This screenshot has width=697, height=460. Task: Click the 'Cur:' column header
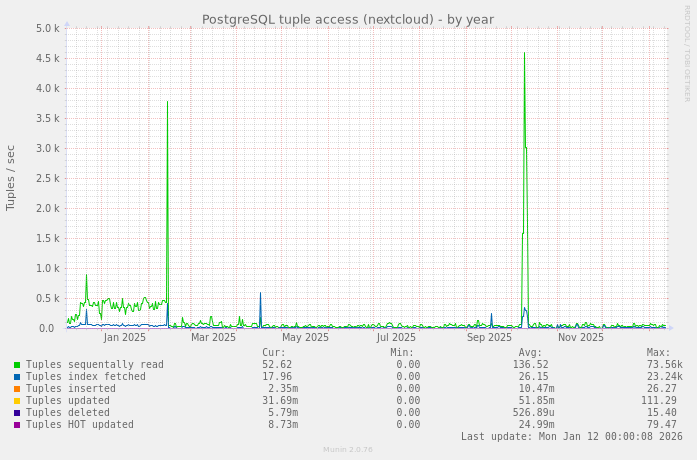point(274,352)
